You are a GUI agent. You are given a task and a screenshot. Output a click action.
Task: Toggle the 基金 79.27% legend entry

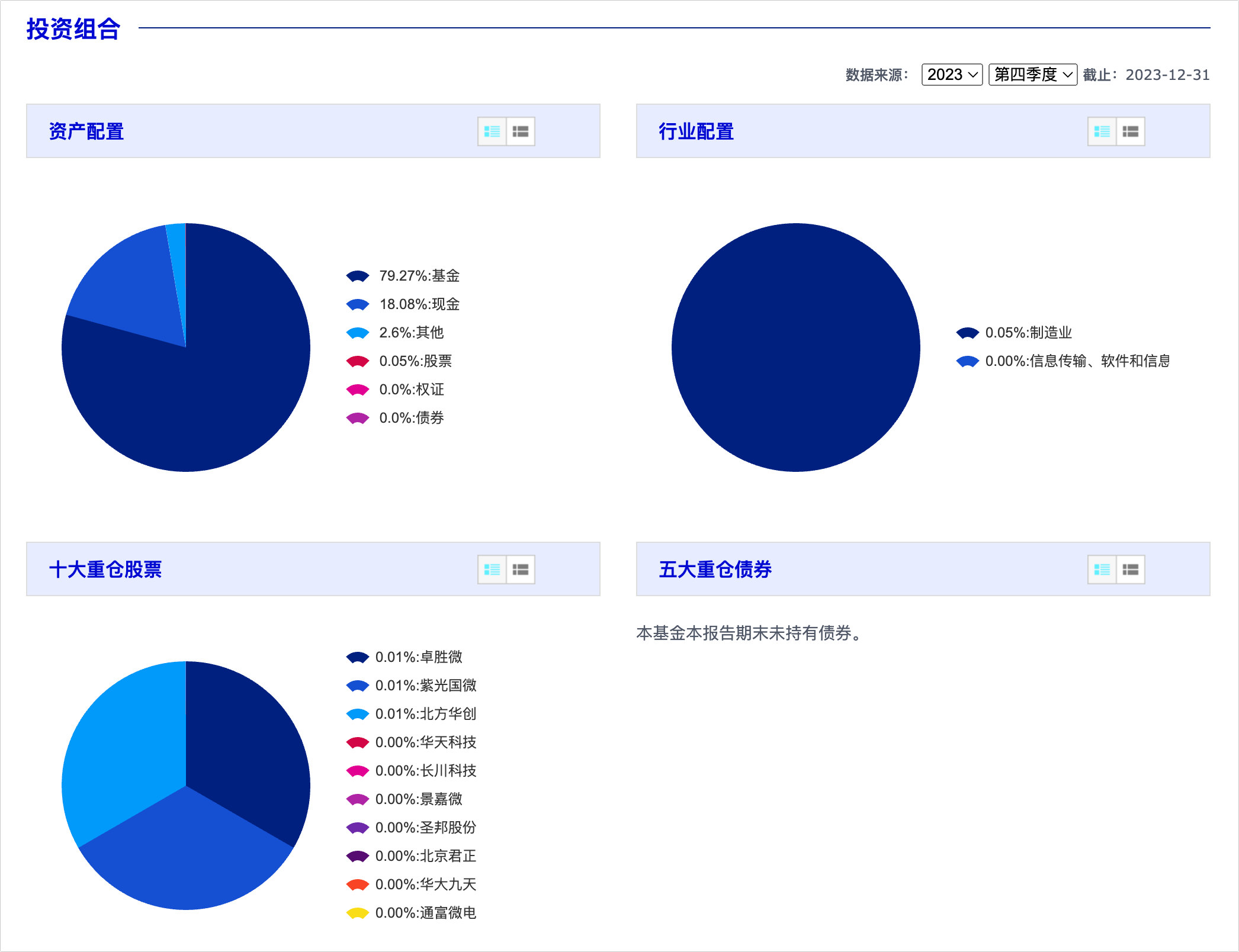point(419,276)
